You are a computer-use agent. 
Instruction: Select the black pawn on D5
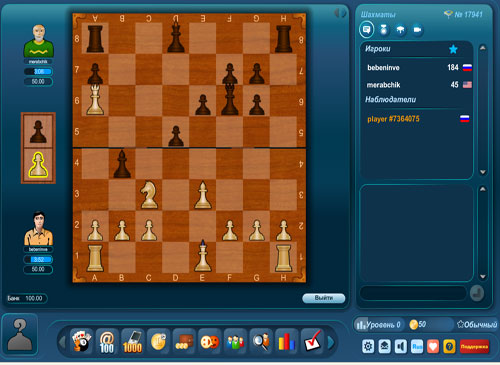[176, 136]
